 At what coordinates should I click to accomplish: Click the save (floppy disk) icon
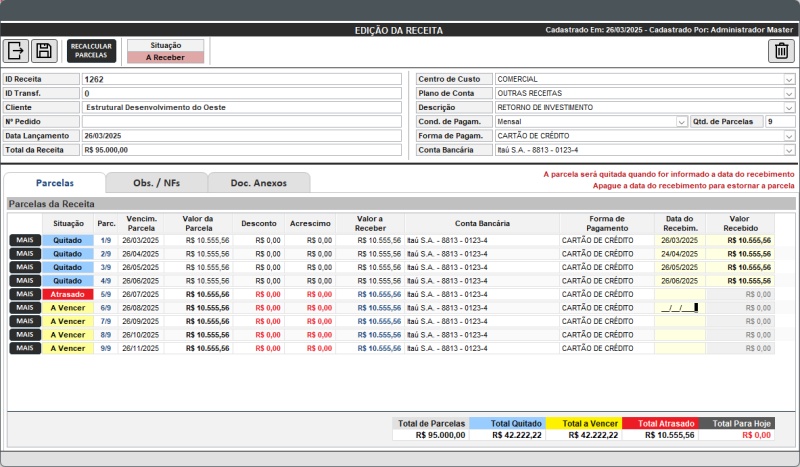[x=43, y=51]
